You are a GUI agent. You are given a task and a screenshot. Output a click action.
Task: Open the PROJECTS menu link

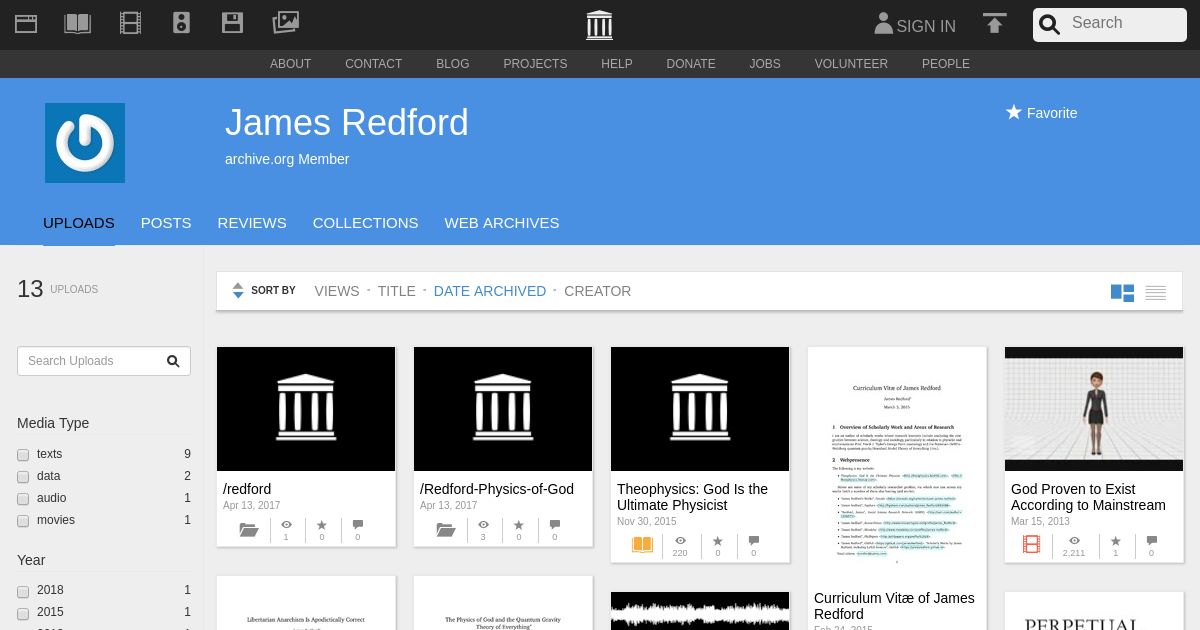[x=535, y=64]
